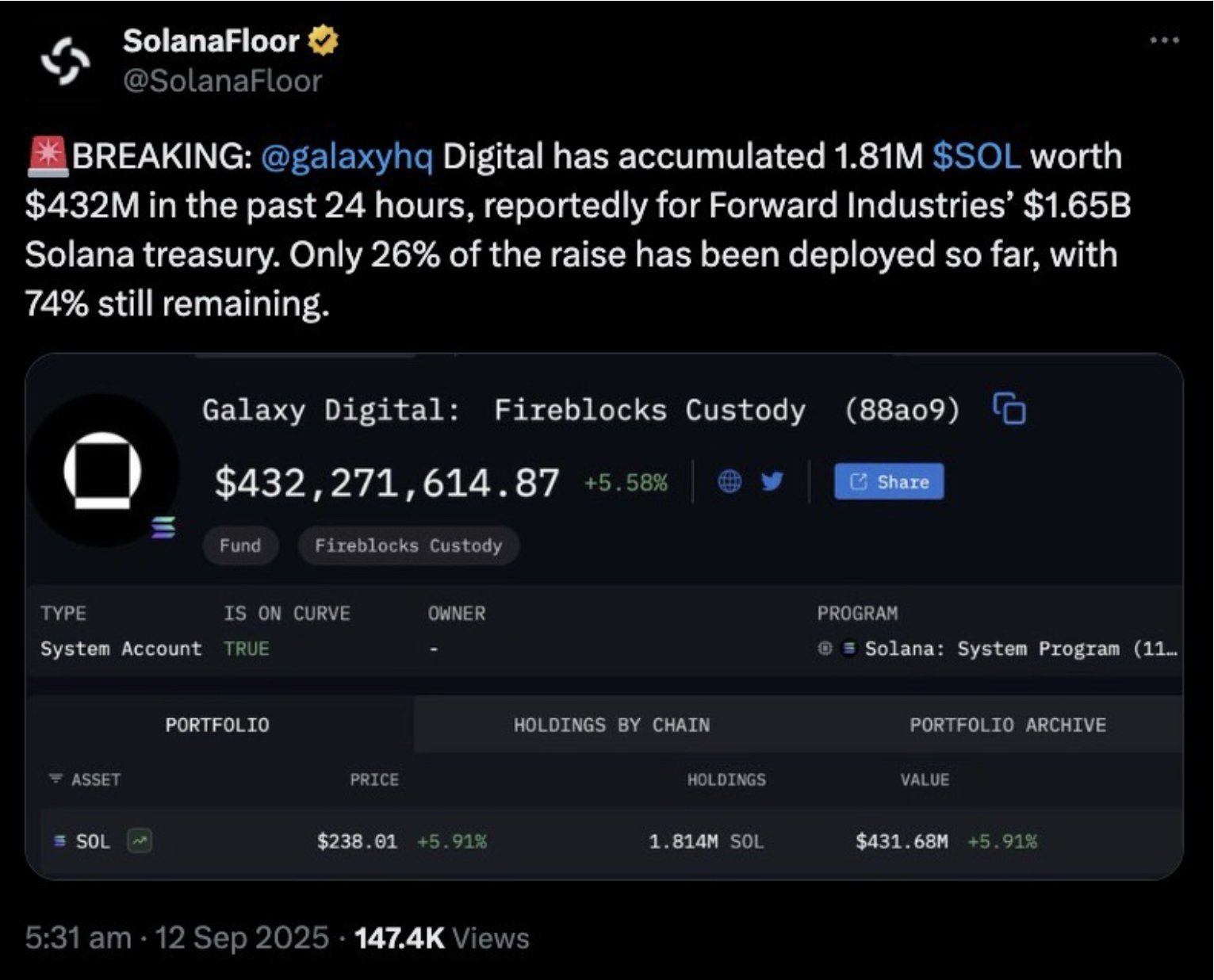Click the Share button

[888, 481]
